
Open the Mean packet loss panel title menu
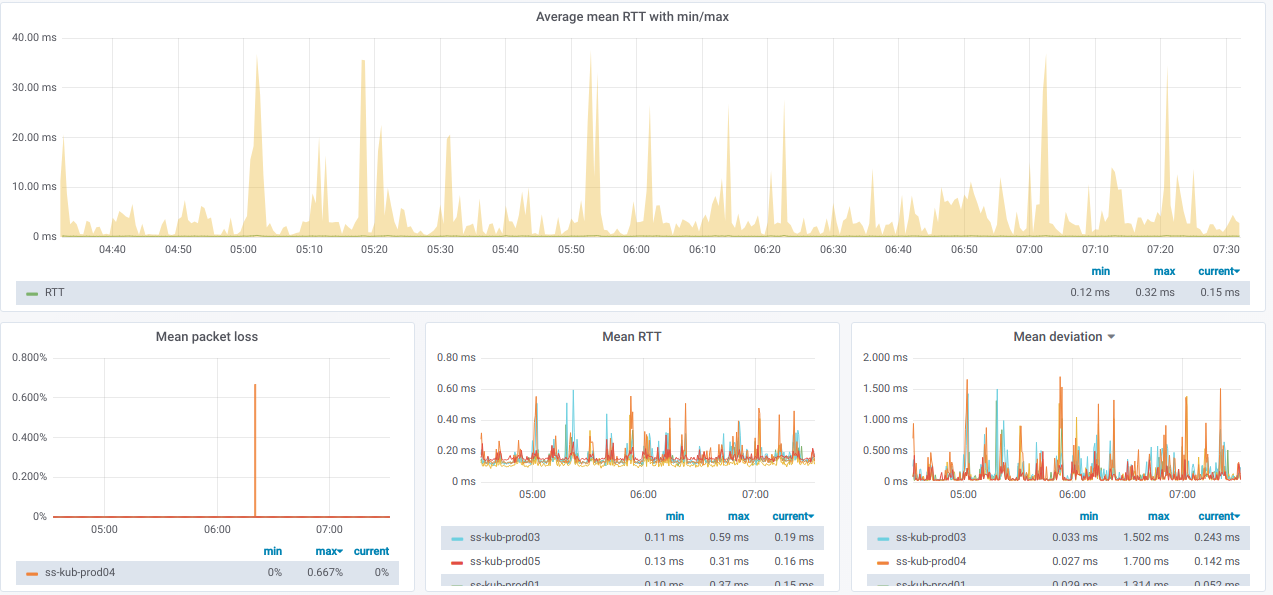pyautogui.click(x=207, y=337)
